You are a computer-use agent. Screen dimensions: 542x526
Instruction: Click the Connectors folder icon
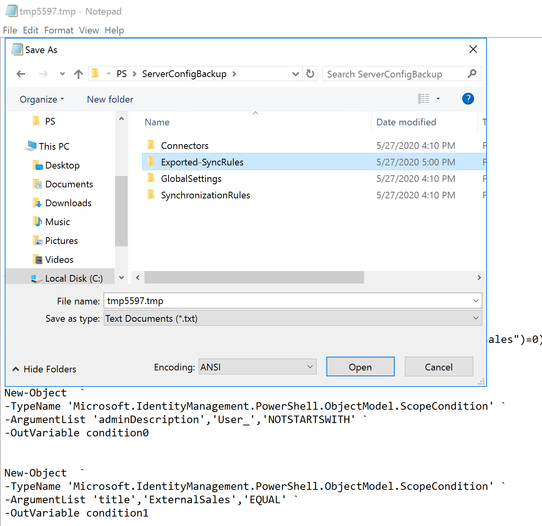coord(151,145)
